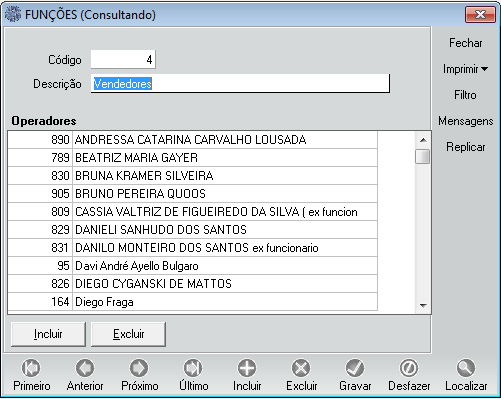Undo changes using the Desfazer icon

coord(409,368)
